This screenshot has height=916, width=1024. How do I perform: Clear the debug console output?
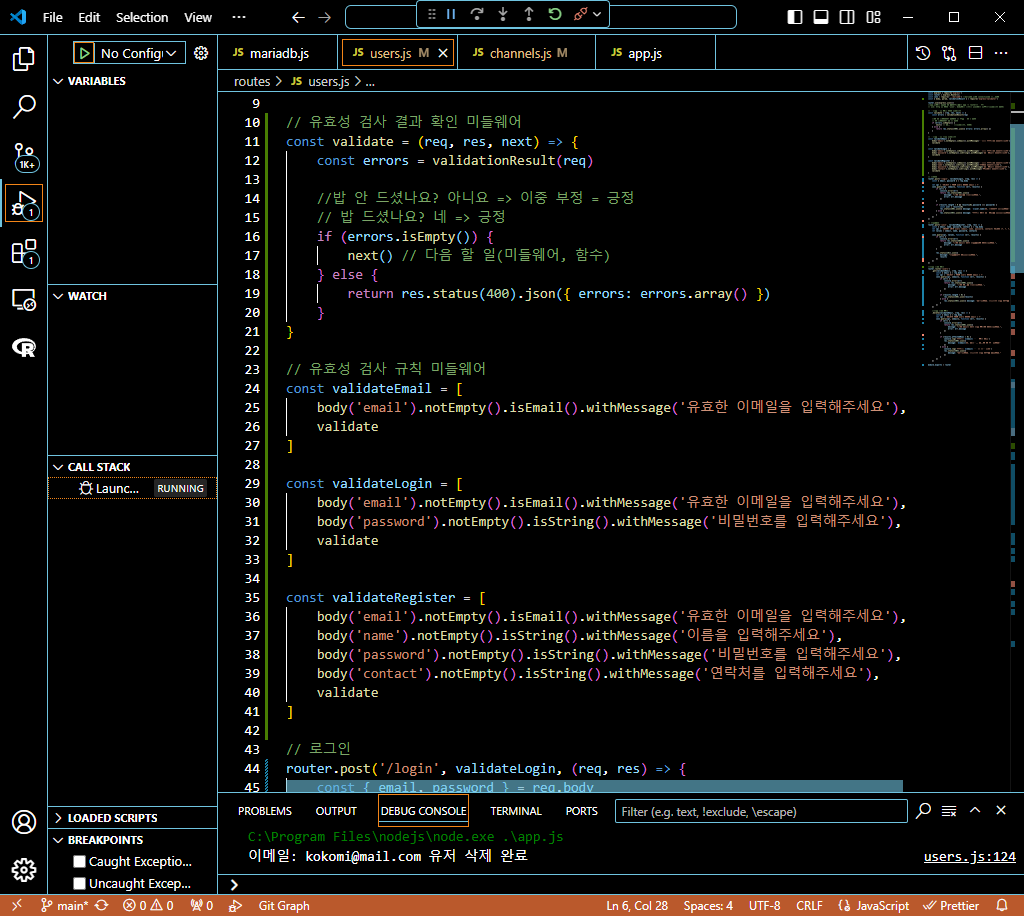(949, 811)
